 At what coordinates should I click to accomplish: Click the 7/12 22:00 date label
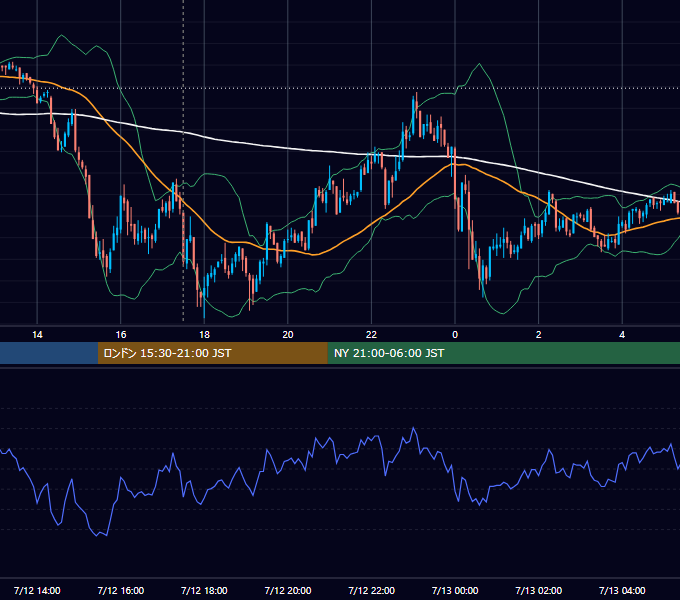[372, 590]
